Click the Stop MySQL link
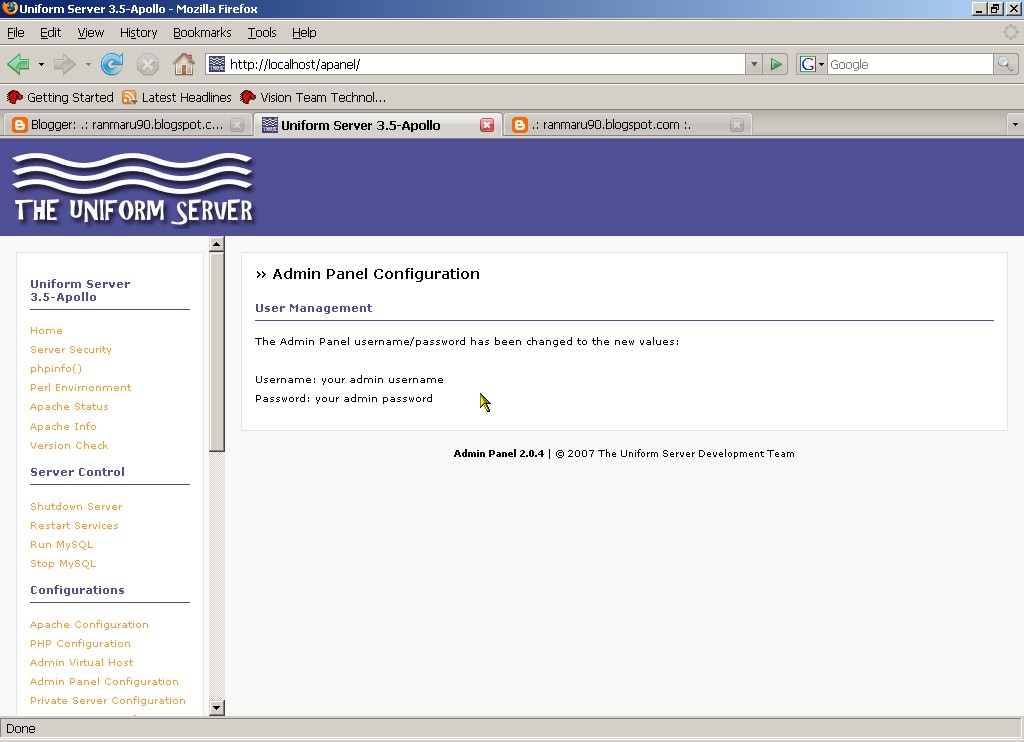Viewport: 1024px width, 742px height. pos(63,563)
